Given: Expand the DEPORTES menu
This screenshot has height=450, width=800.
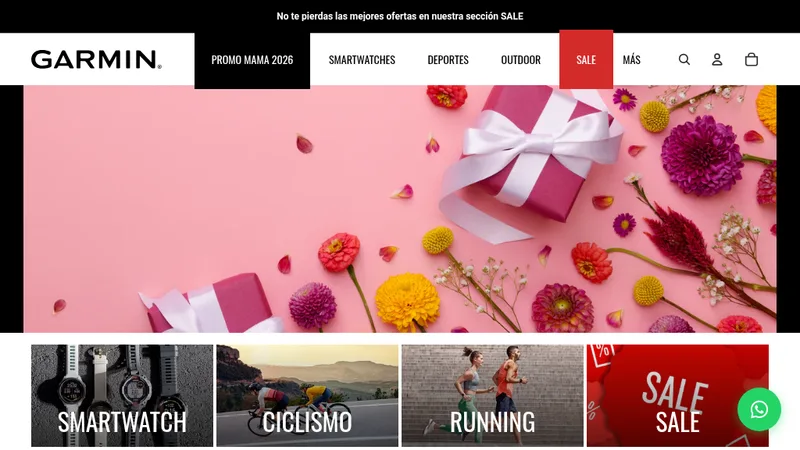Looking at the screenshot, I should (x=448, y=60).
